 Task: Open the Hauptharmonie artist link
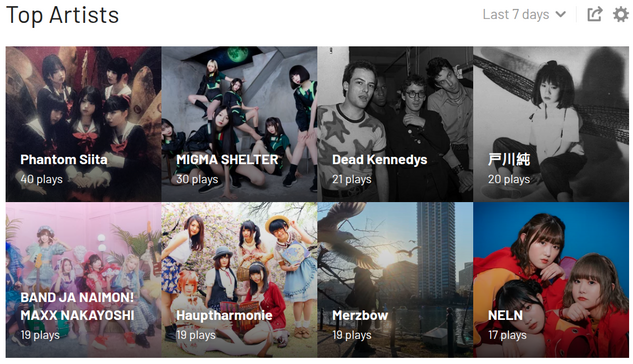click(224, 315)
